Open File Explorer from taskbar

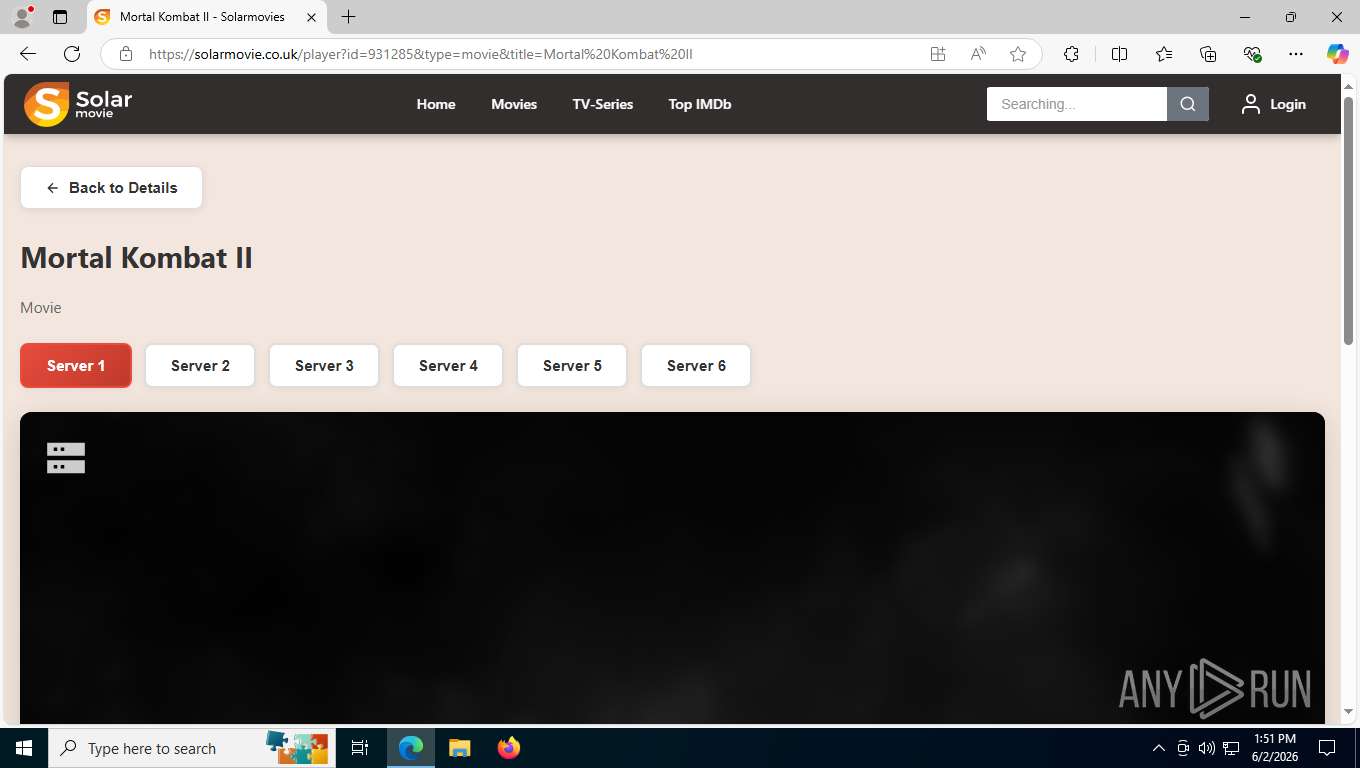click(459, 748)
